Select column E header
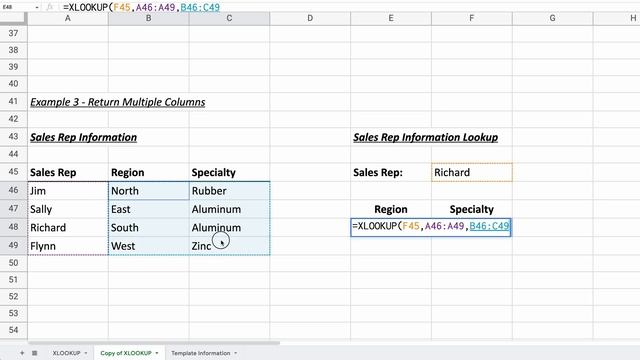Screen dimensions: 640x360 click(391, 18)
